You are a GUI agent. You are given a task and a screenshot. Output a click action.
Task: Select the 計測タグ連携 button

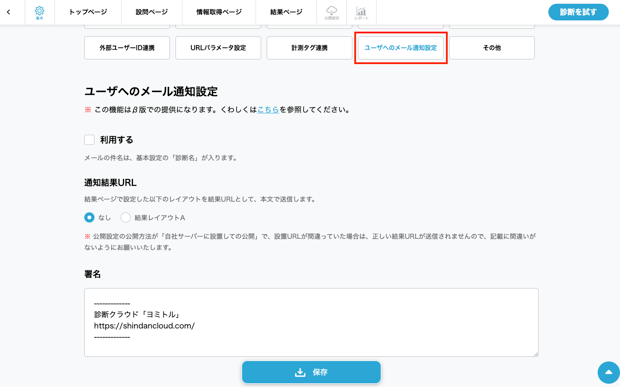point(309,48)
